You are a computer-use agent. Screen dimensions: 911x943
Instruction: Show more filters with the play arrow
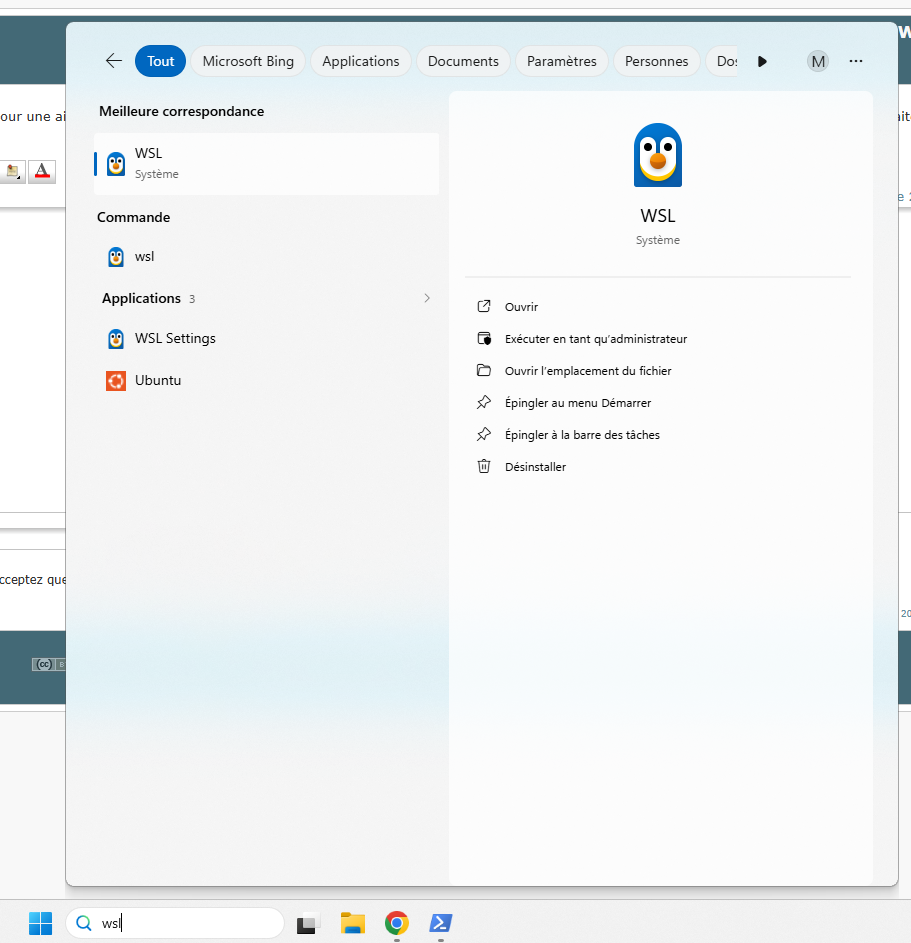[762, 61]
